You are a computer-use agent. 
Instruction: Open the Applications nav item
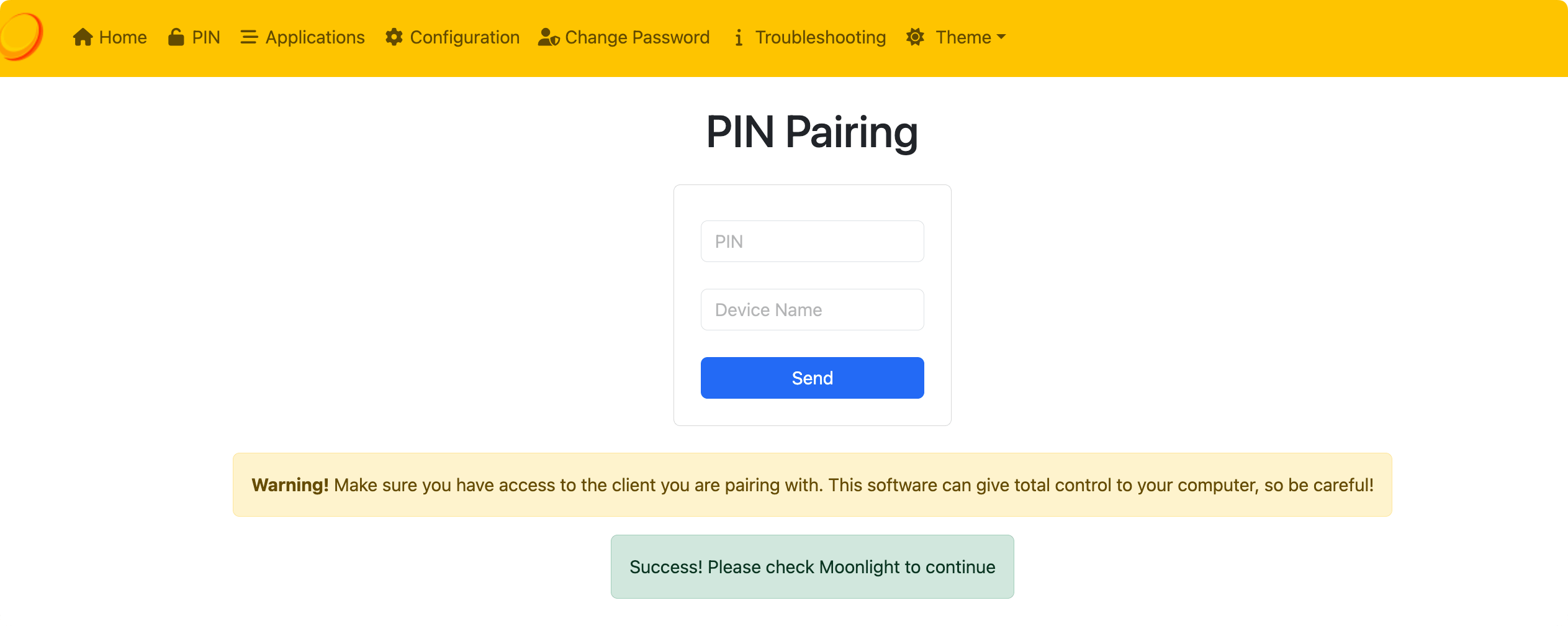[x=315, y=37]
